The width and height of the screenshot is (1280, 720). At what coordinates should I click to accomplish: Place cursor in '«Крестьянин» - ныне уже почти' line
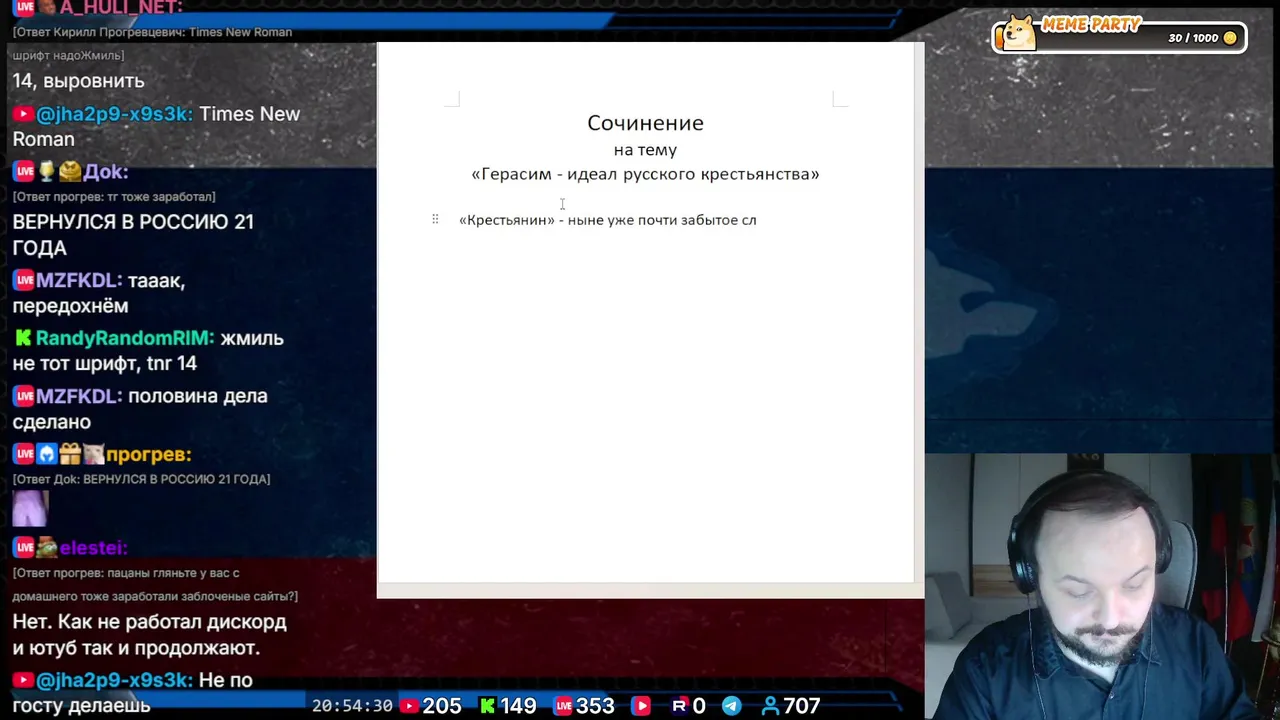pos(607,220)
